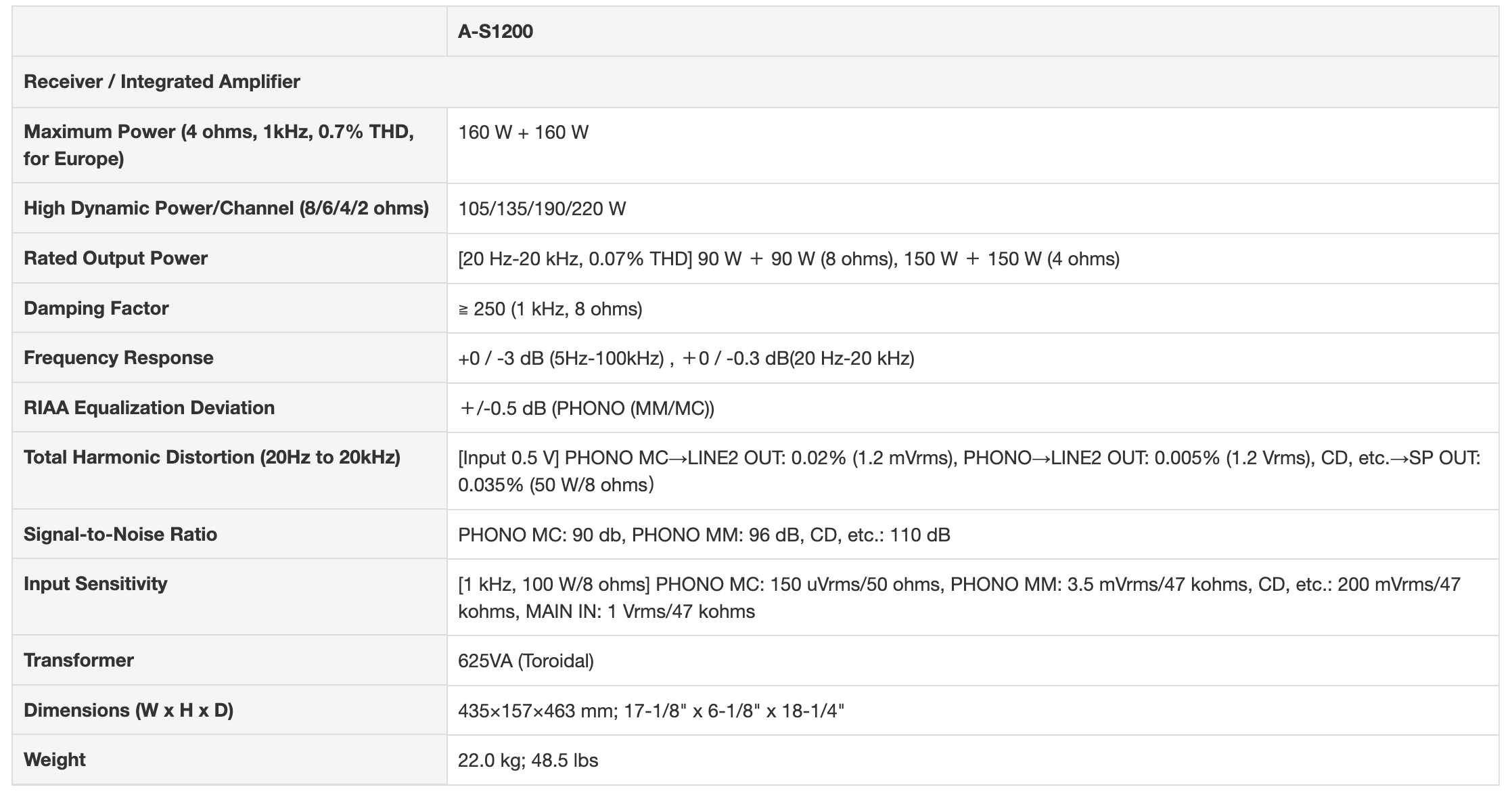This screenshot has width=1512, height=804.
Task: Click the ≥ 250 (1 kHz, 8 ohms) value
Action: pyautogui.click(x=550, y=309)
